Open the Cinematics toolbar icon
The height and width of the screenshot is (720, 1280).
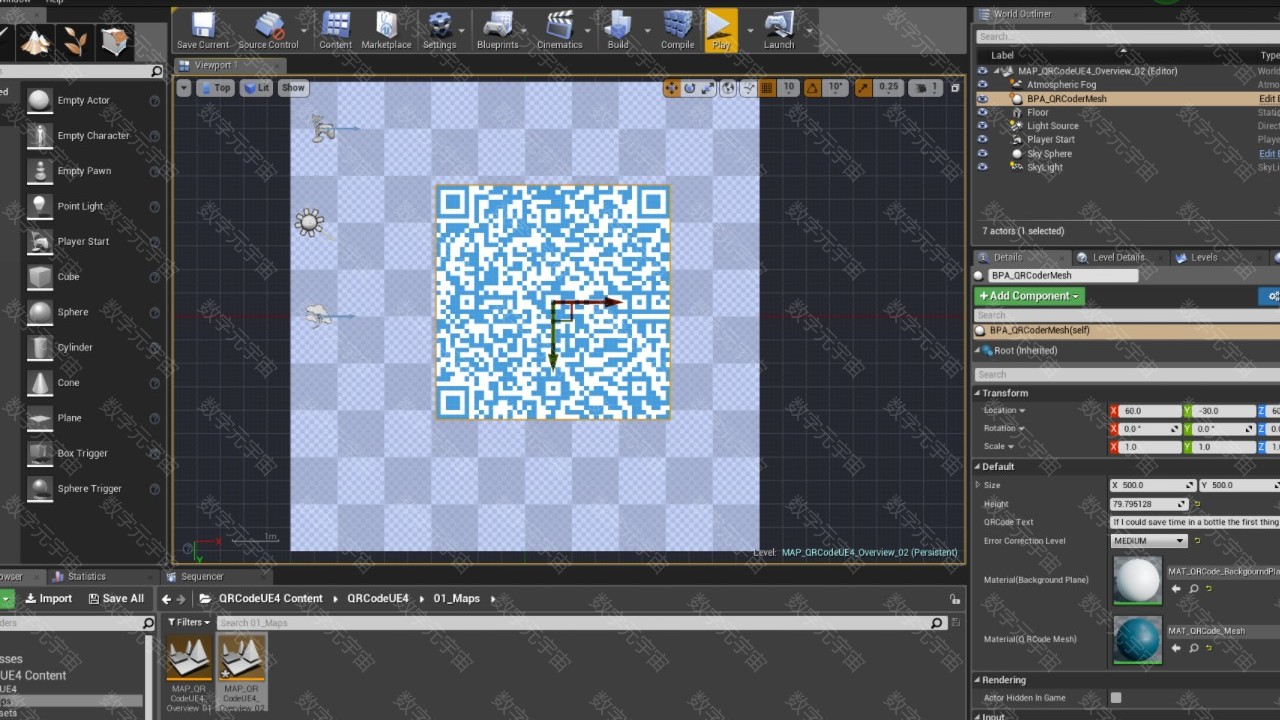point(559,30)
